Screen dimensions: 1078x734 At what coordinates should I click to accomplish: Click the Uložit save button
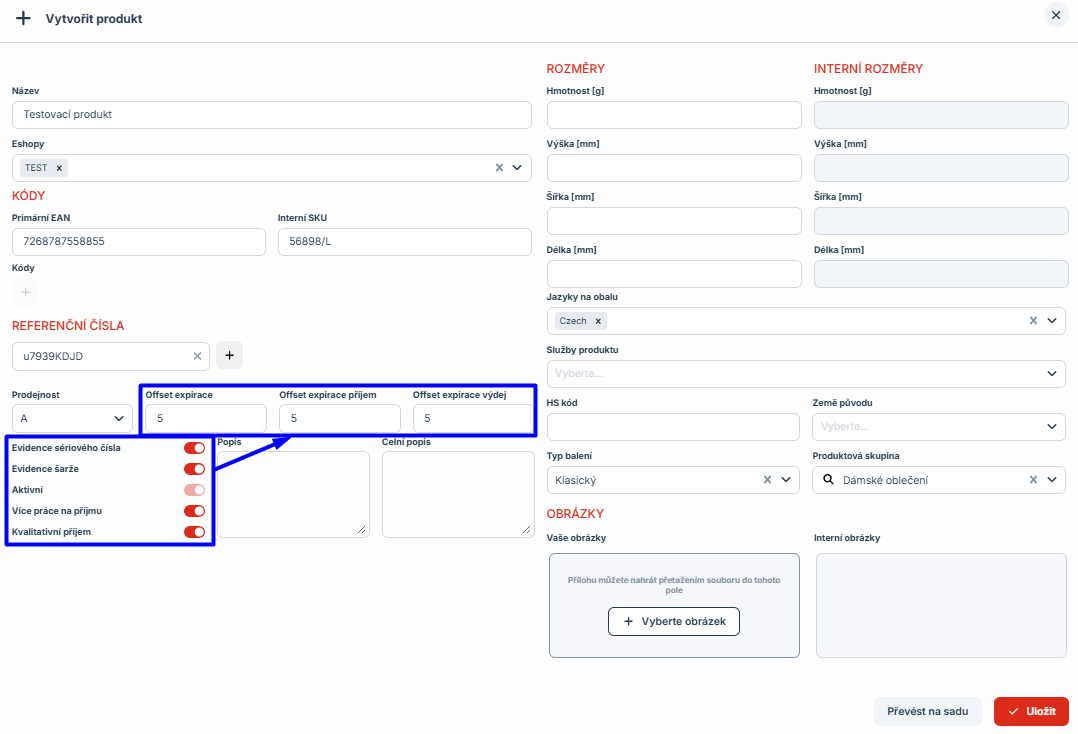pyautogui.click(x=1031, y=712)
